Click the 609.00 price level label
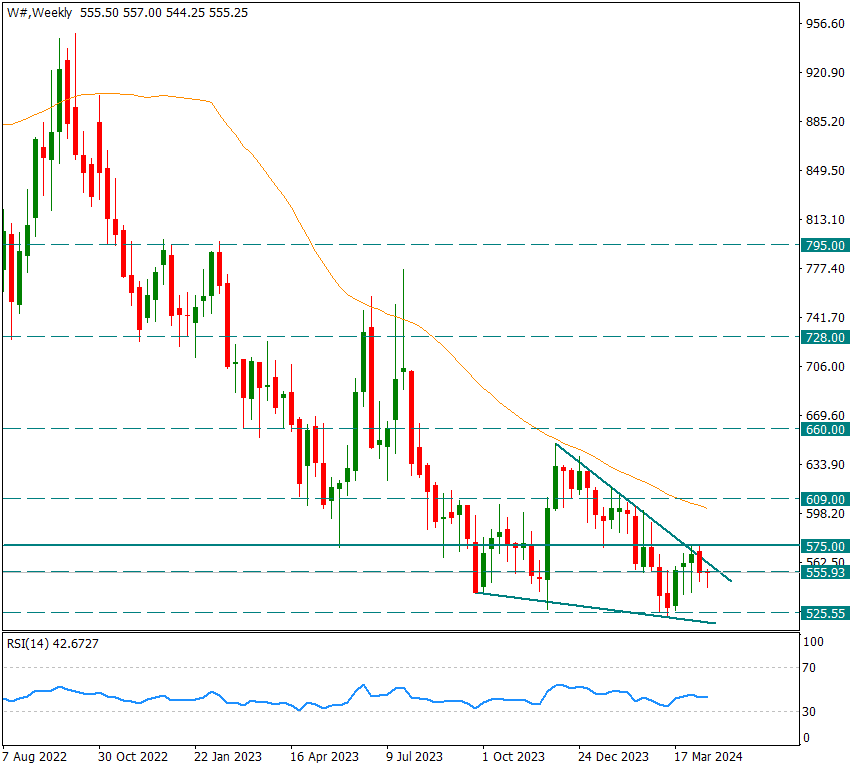The height and width of the screenshot is (769, 856). (x=825, y=499)
